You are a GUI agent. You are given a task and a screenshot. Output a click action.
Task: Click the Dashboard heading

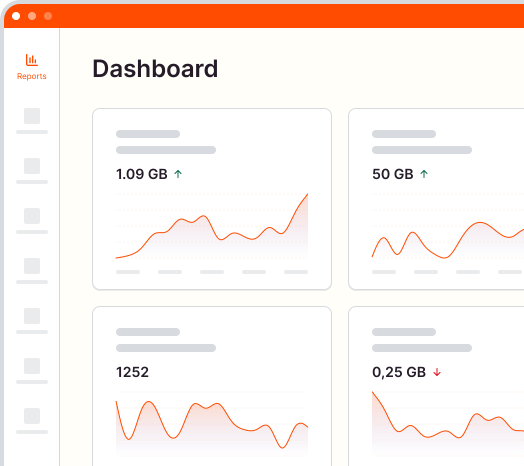click(155, 69)
